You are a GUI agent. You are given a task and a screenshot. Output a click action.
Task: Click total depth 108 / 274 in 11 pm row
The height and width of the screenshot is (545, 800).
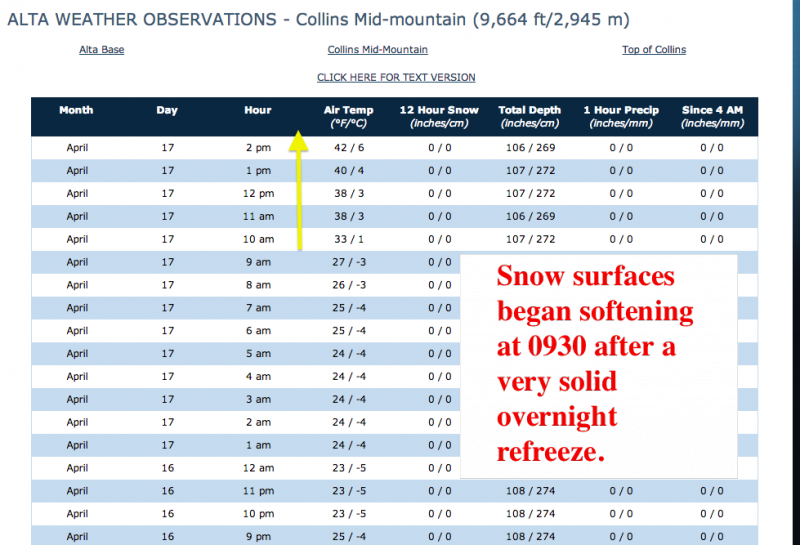click(531, 491)
